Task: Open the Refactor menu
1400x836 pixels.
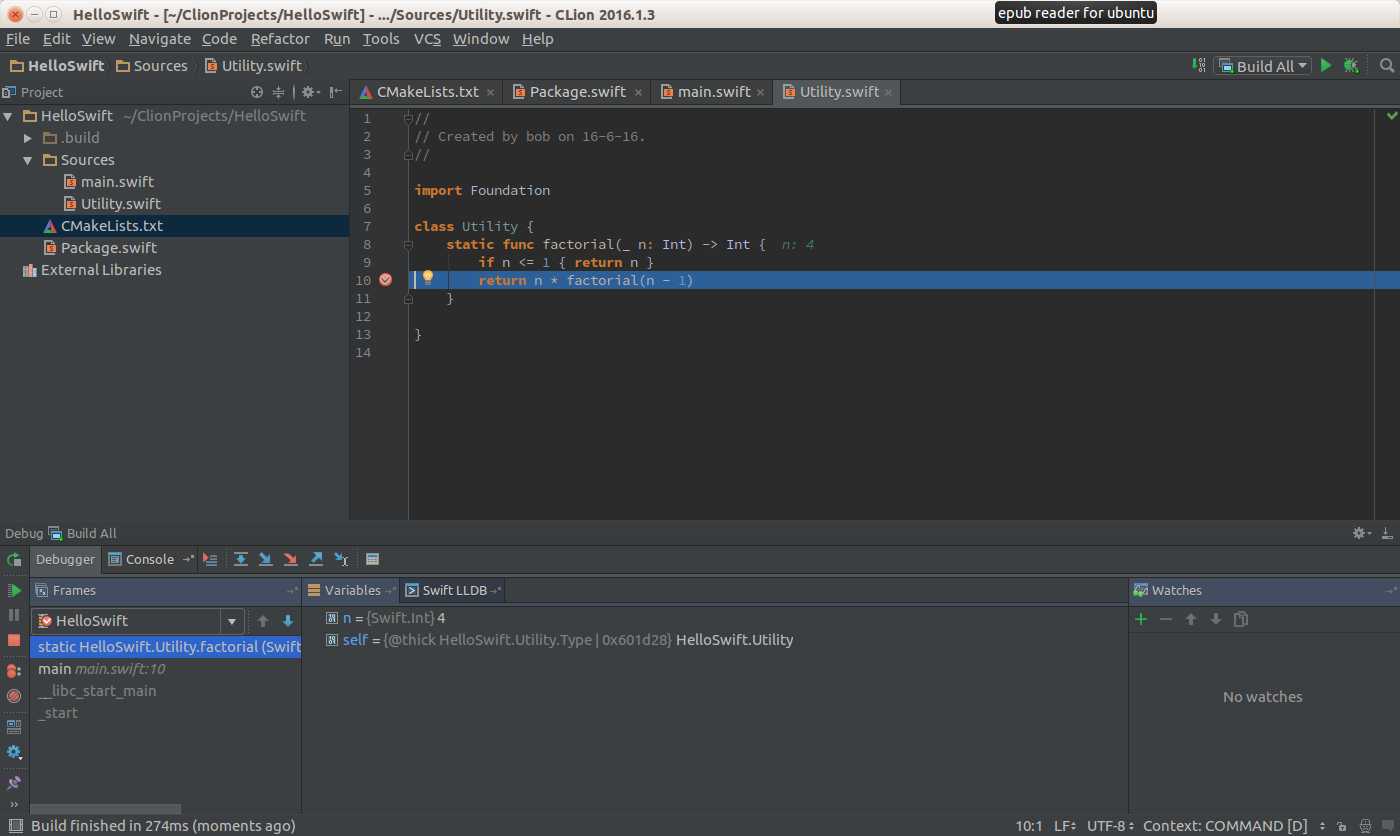Action: [x=280, y=39]
